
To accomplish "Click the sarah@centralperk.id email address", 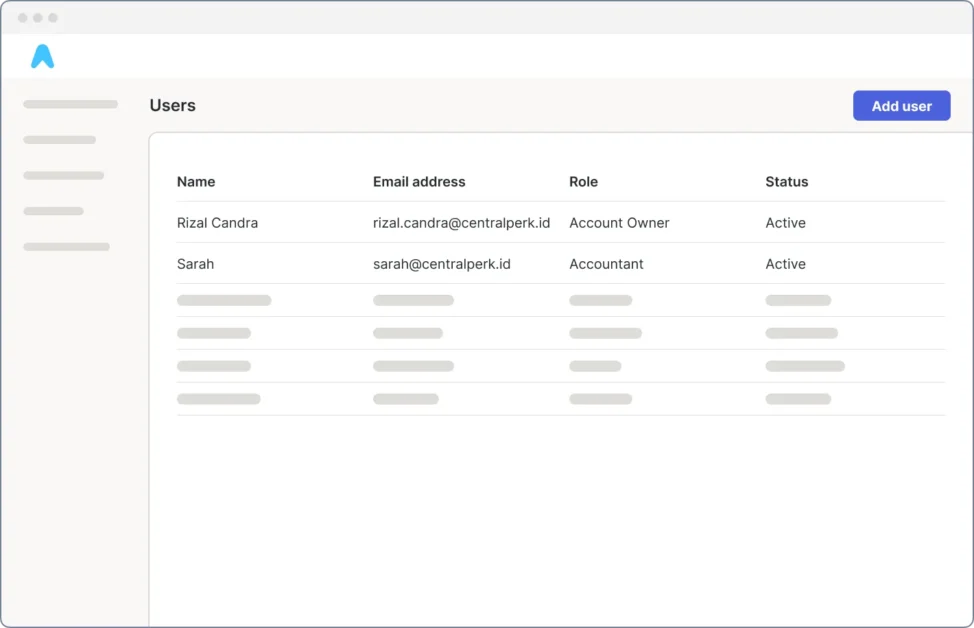I will pos(441,264).
